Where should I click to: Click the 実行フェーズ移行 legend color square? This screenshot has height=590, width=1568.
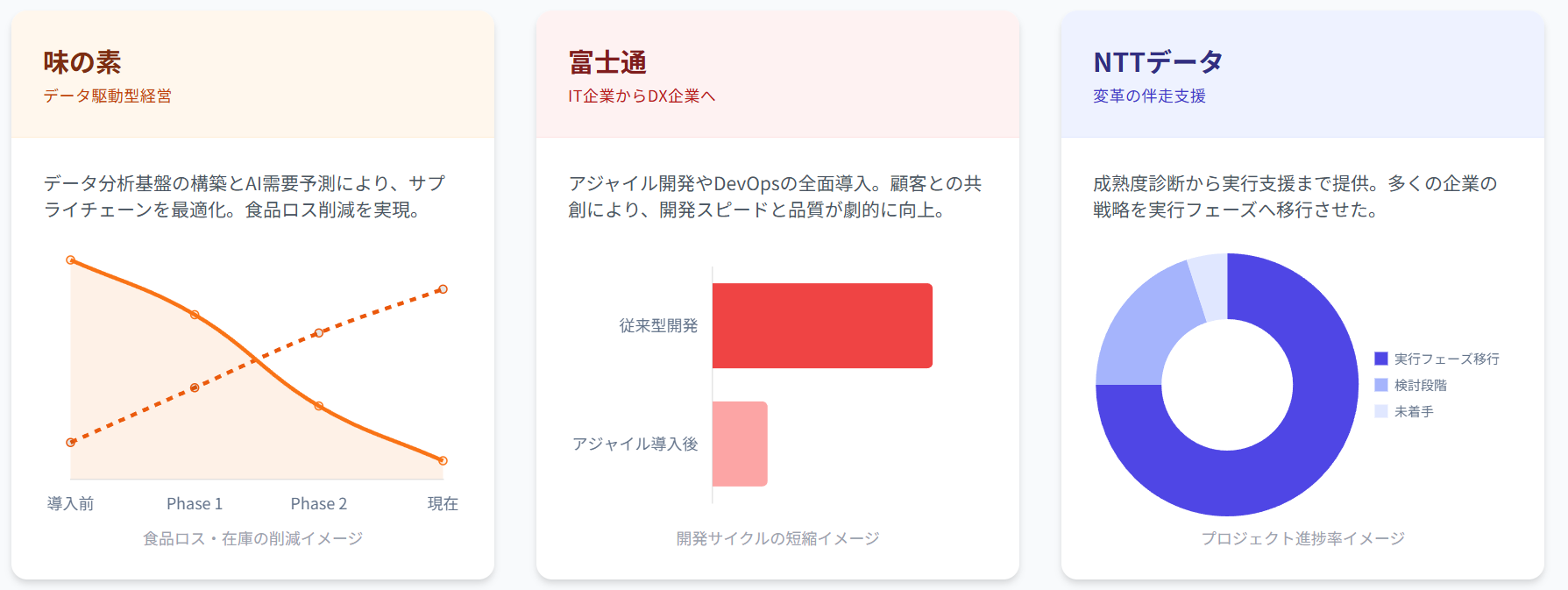(x=1381, y=359)
